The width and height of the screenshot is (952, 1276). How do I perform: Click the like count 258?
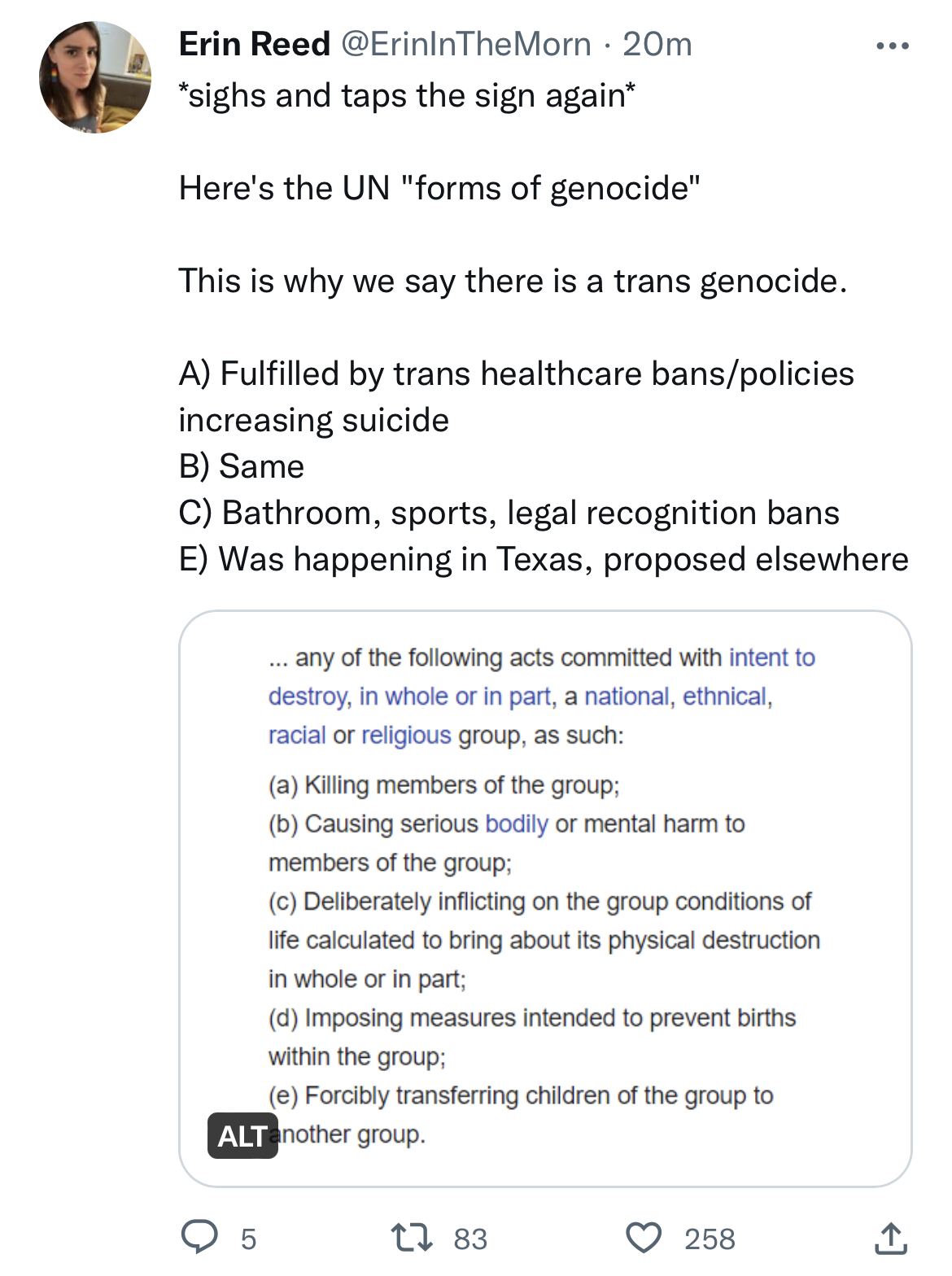pyautogui.click(x=710, y=1239)
